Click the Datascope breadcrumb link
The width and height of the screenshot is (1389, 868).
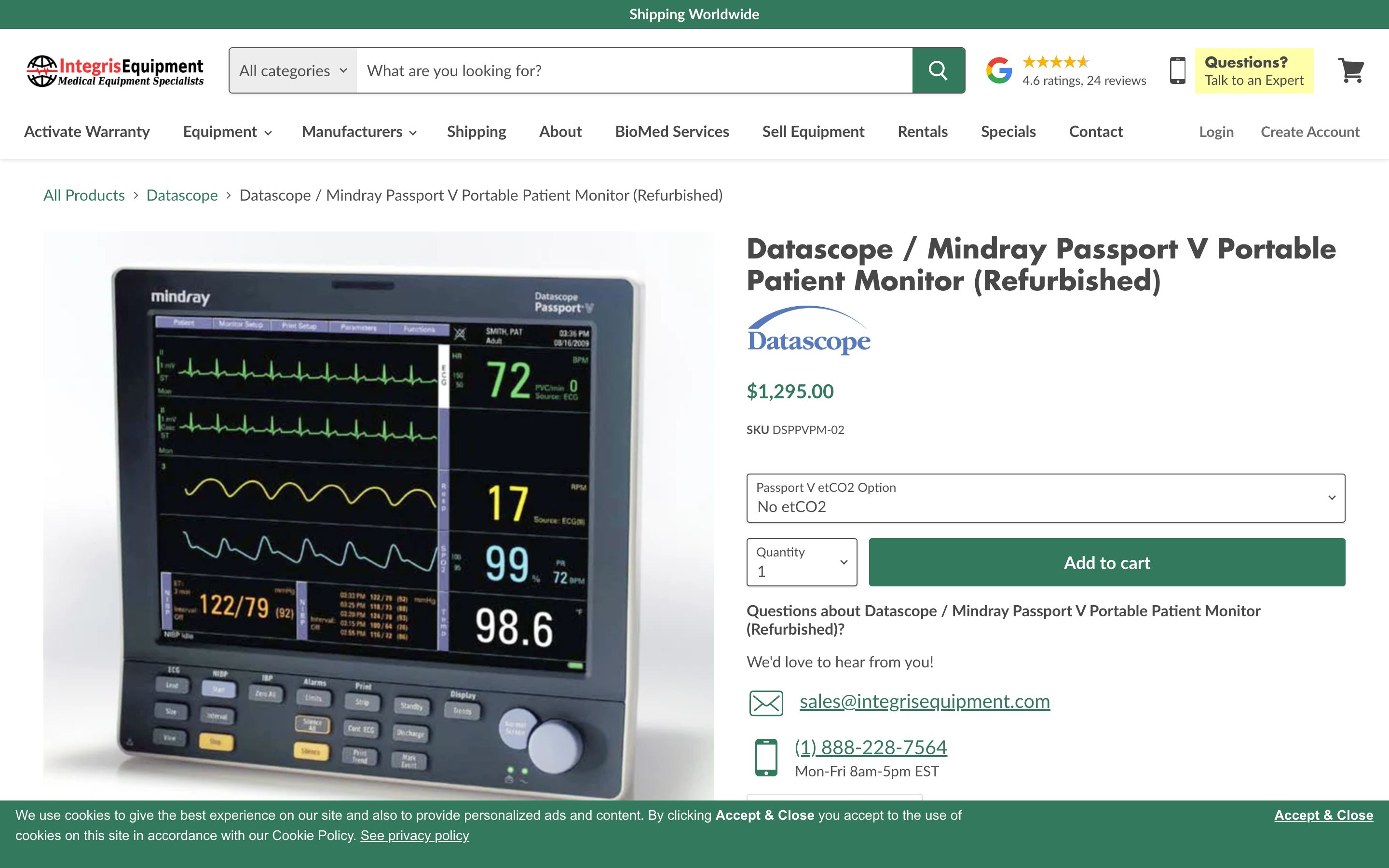182,195
